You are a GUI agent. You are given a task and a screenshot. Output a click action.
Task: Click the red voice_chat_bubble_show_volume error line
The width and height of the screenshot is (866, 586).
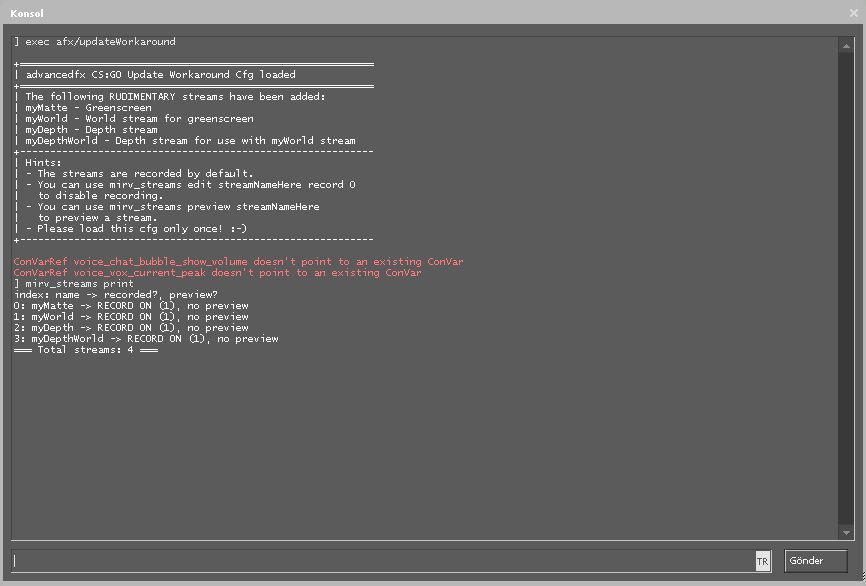tap(239, 262)
